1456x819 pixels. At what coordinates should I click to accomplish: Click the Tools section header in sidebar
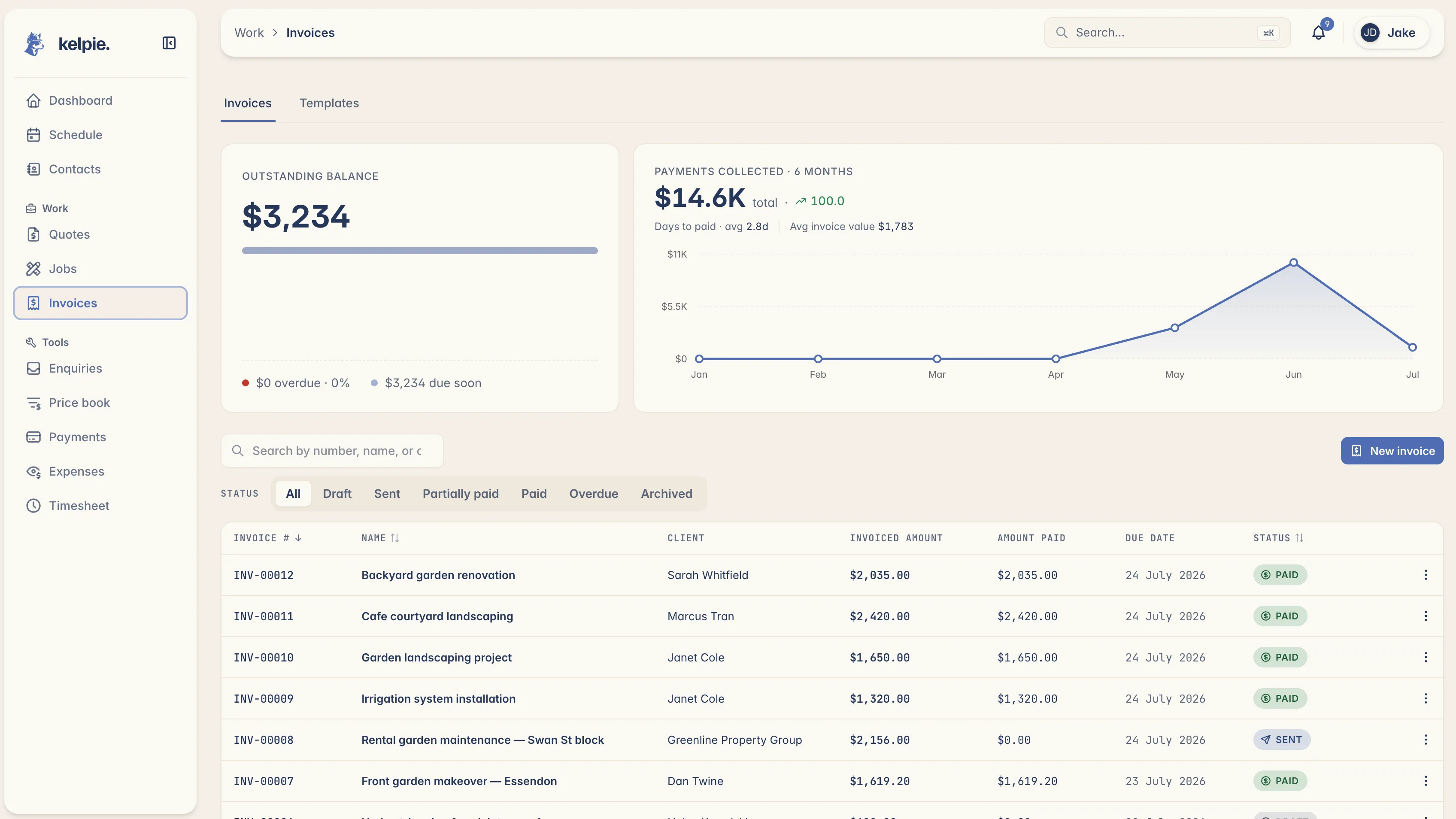48,343
